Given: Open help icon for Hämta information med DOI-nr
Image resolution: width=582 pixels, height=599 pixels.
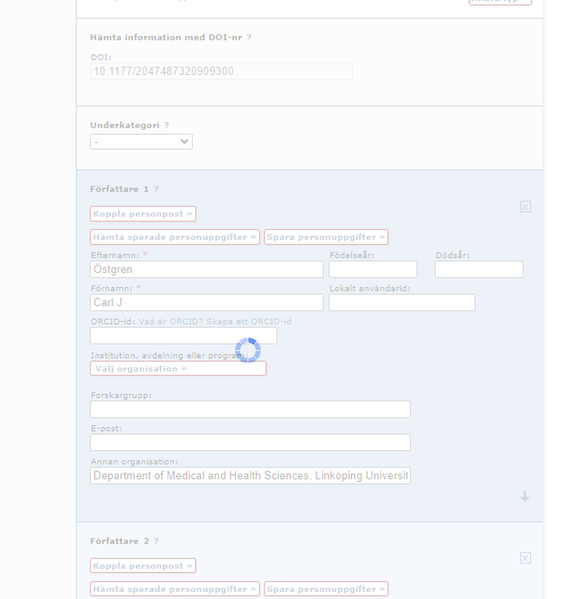Looking at the screenshot, I should (x=249, y=37).
